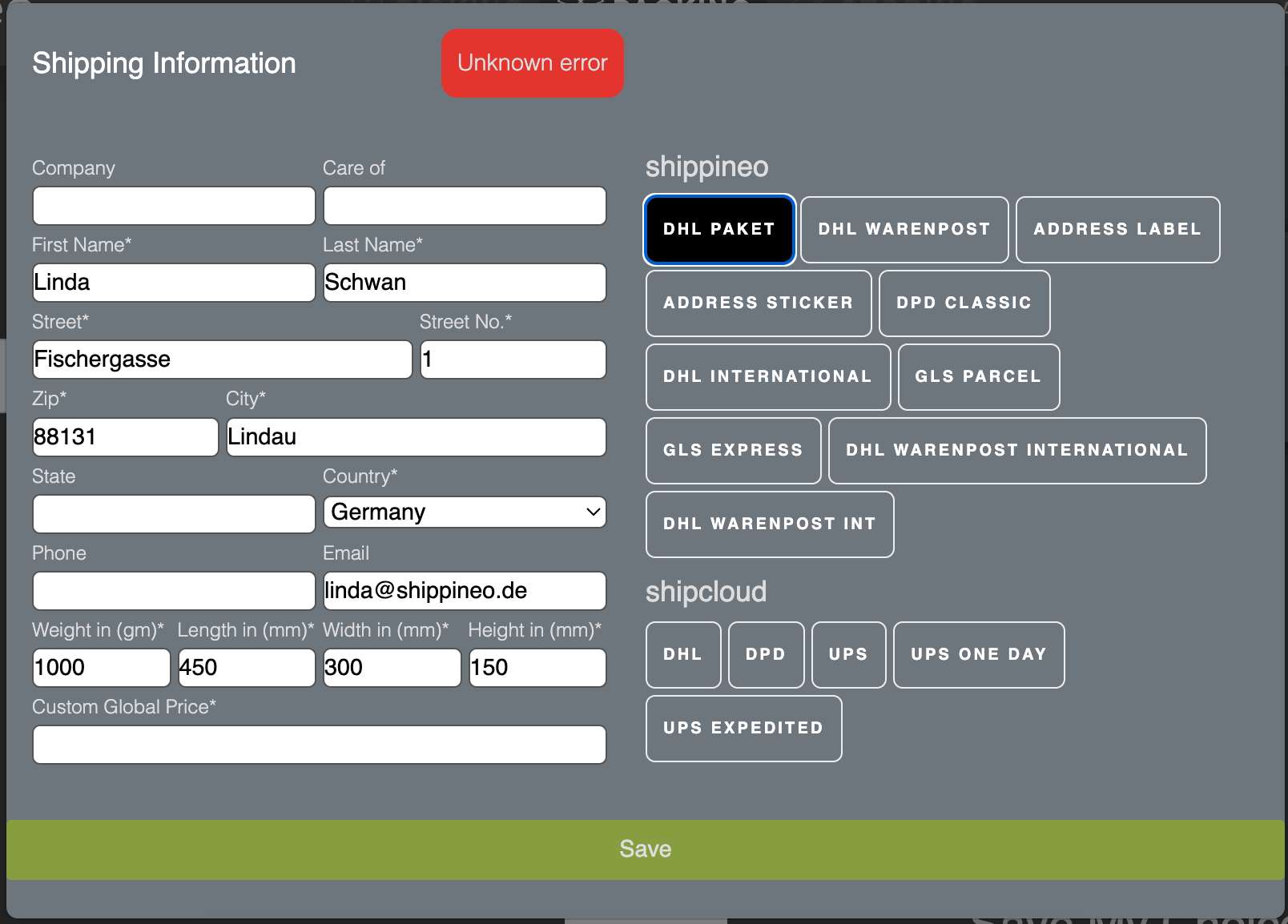Image resolution: width=1288 pixels, height=924 pixels.
Task: Dismiss the red Unknown error notice
Action: 533,63
